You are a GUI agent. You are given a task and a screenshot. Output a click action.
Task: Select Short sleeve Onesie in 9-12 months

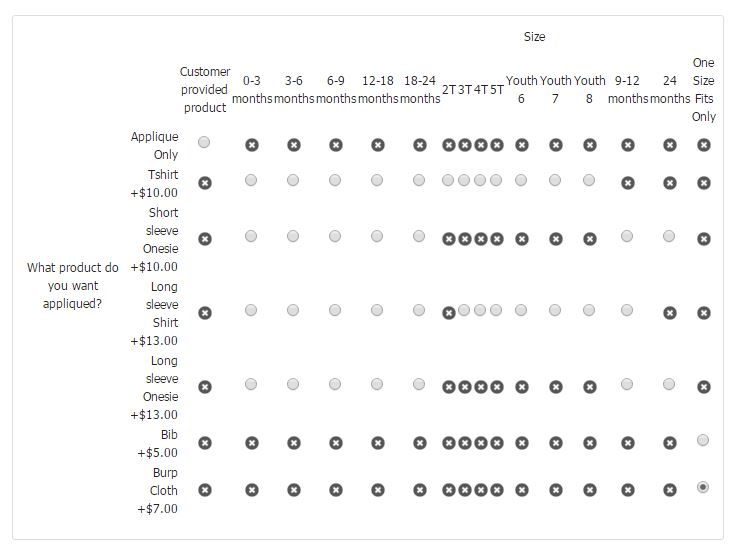627,236
